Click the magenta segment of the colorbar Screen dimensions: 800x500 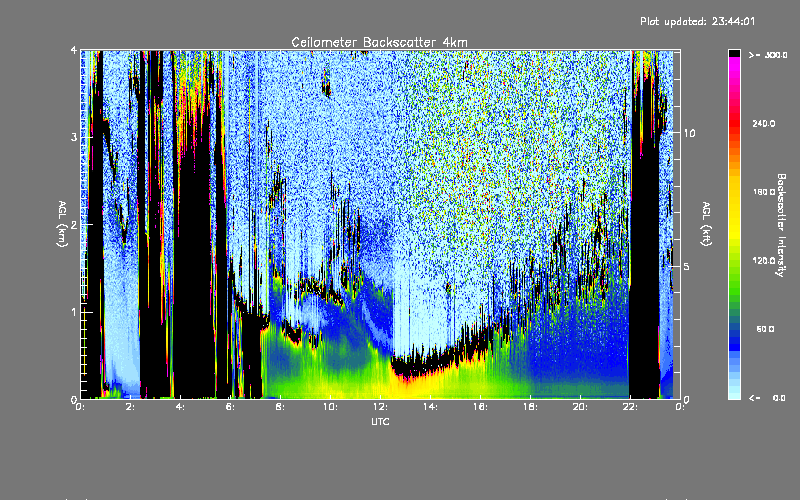point(734,63)
